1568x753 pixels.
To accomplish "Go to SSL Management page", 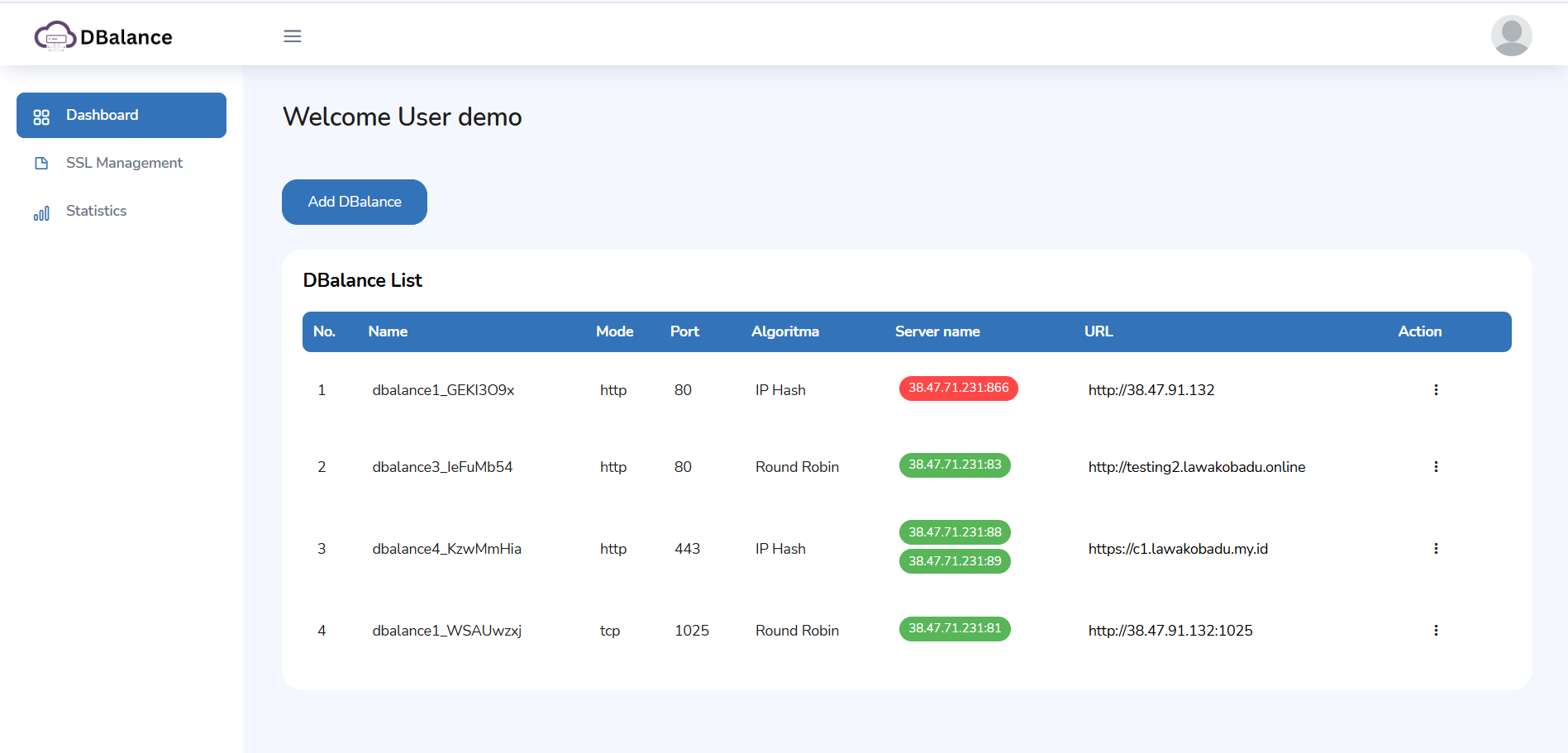I will (124, 163).
